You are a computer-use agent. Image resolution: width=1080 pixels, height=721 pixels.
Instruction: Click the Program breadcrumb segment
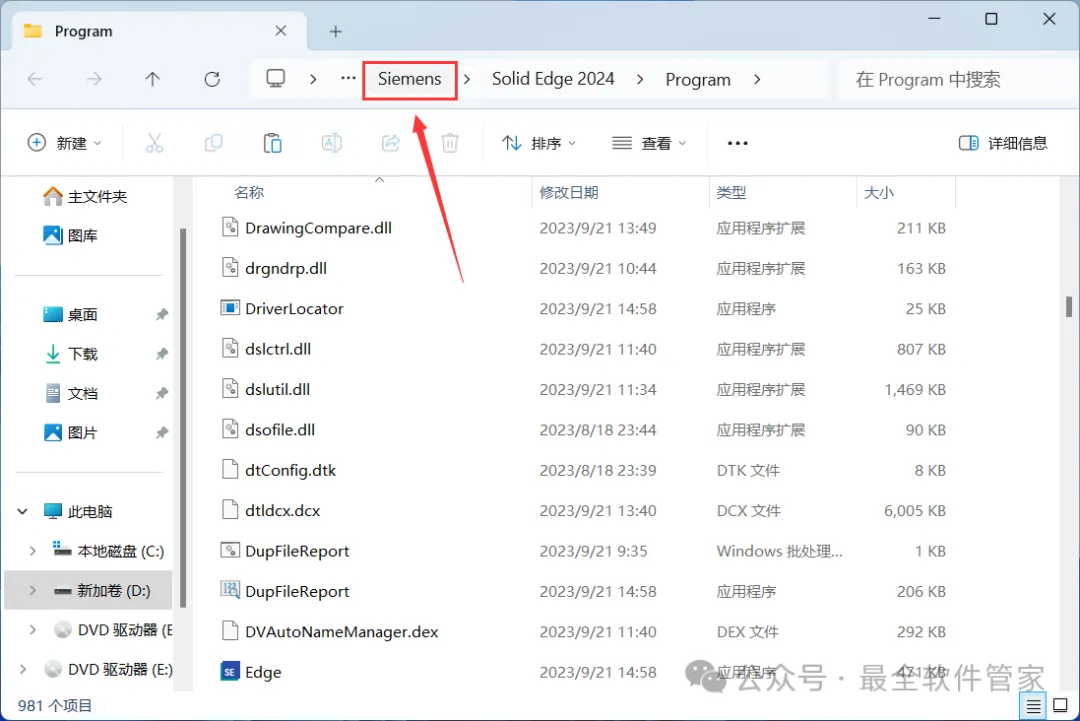698,80
